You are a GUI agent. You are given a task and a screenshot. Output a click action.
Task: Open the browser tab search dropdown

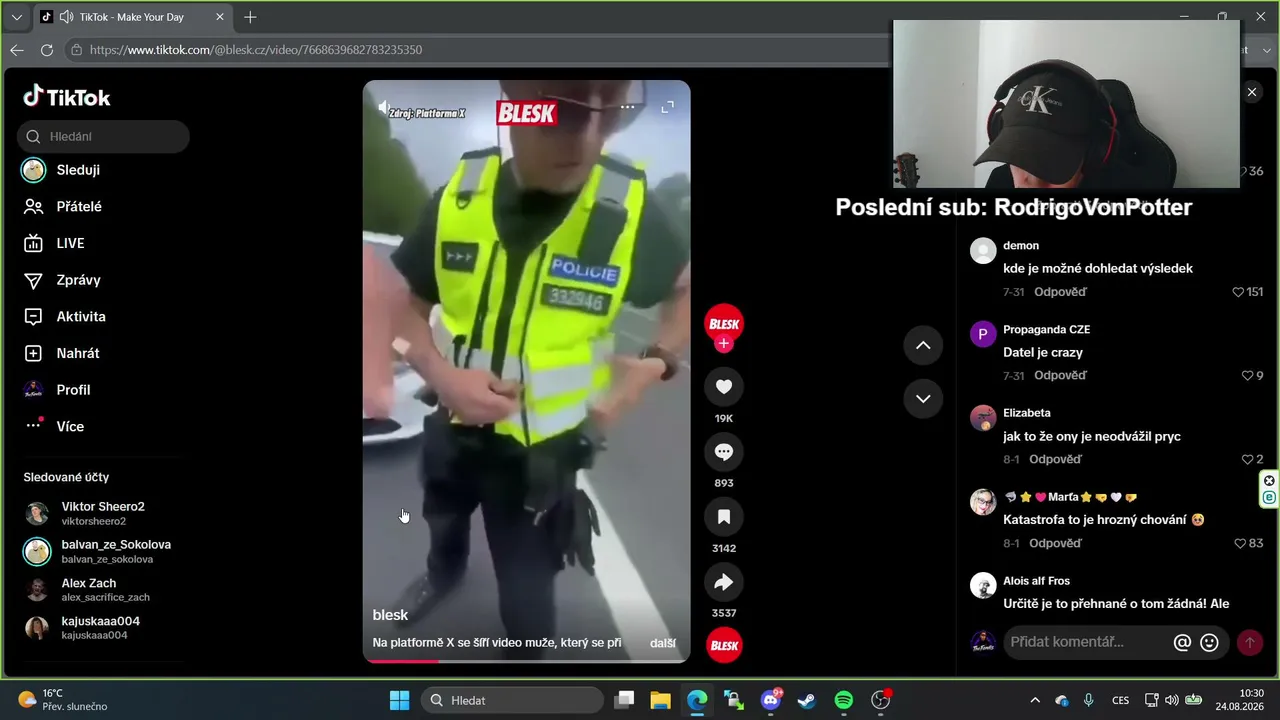(16, 17)
